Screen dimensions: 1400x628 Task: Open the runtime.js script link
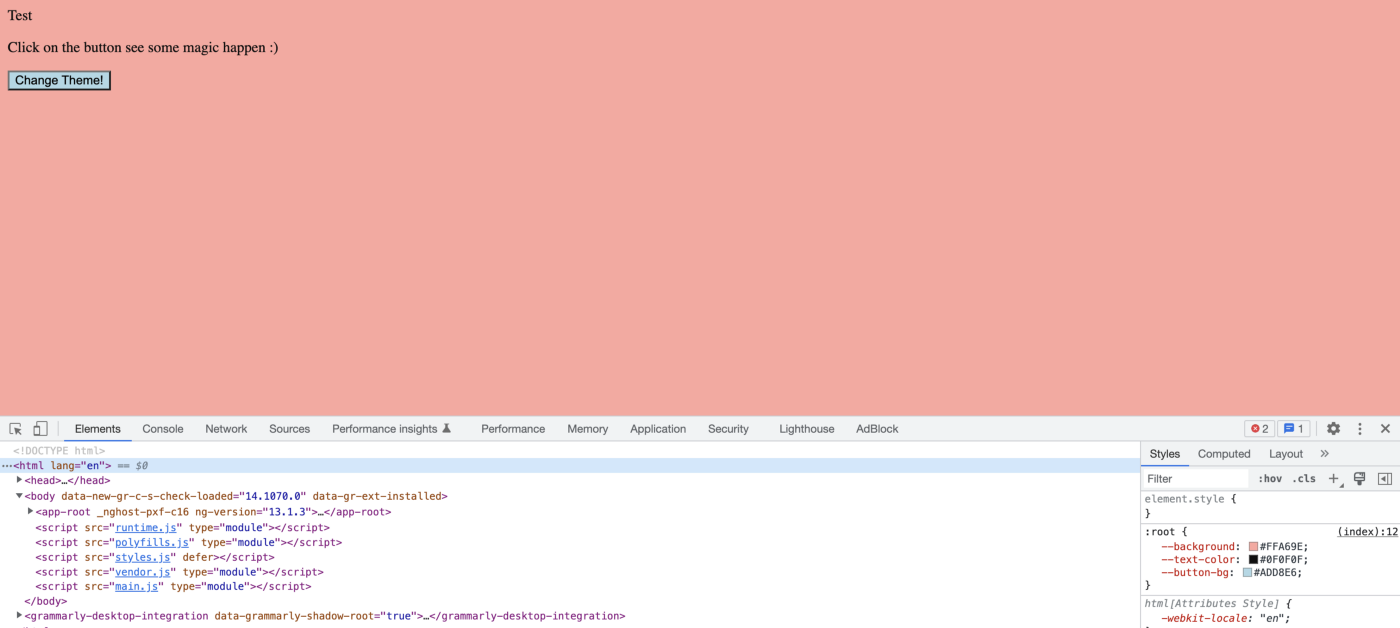point(146,527)
